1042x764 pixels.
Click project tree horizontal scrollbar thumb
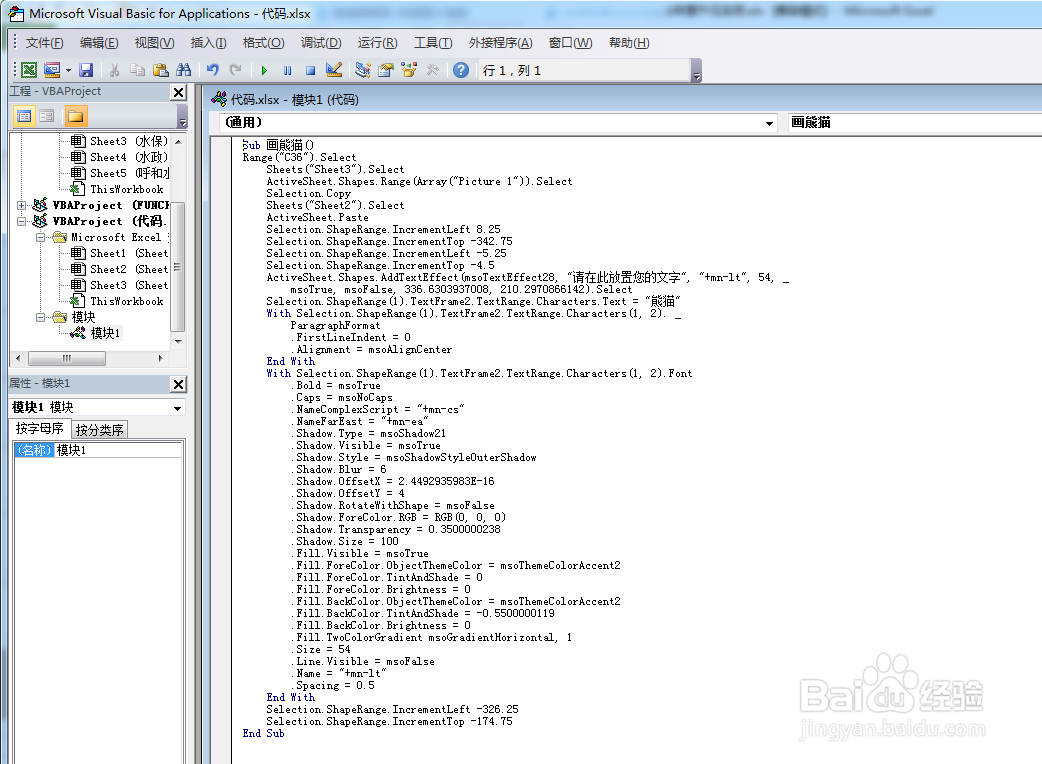coord(66,359)
